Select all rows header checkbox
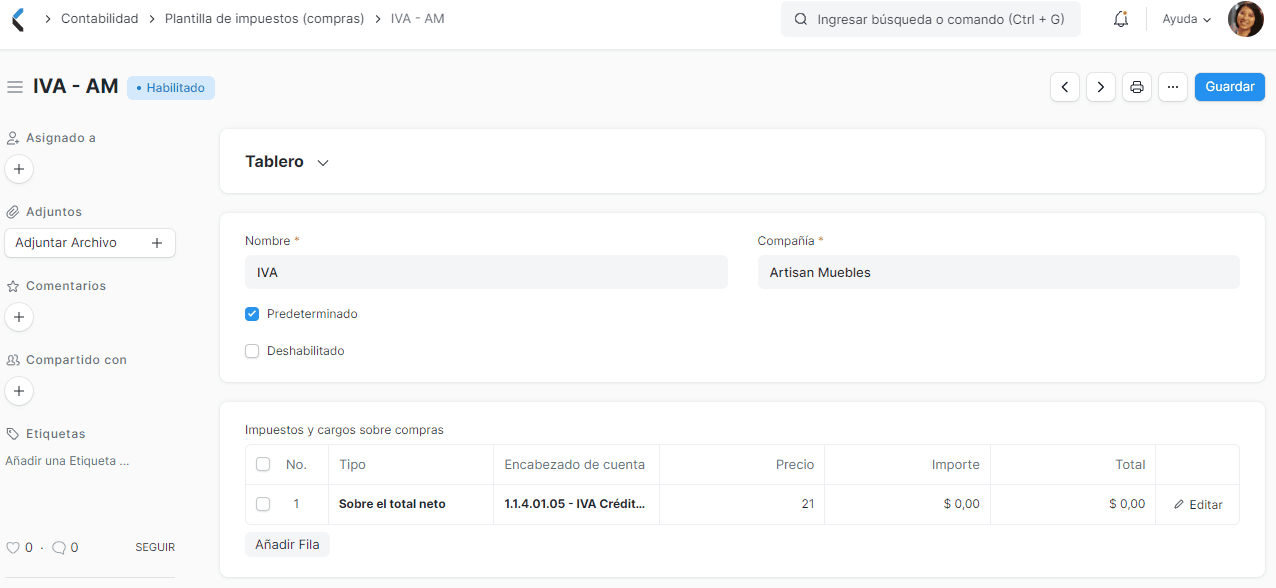The height and width of the screenshot is (588, 1276). (x=263, y=464)
